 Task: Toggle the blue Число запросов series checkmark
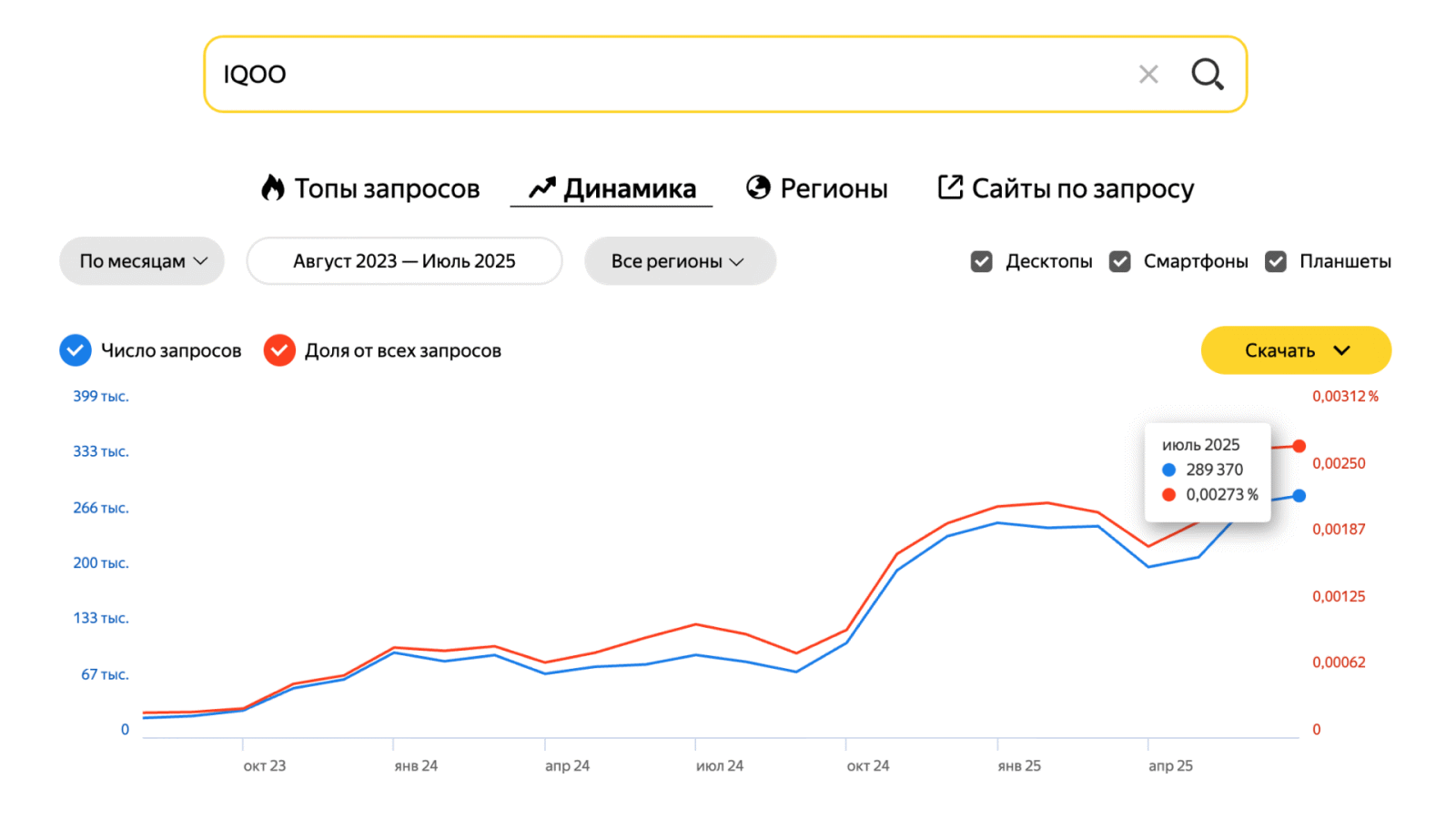(76, 350)
